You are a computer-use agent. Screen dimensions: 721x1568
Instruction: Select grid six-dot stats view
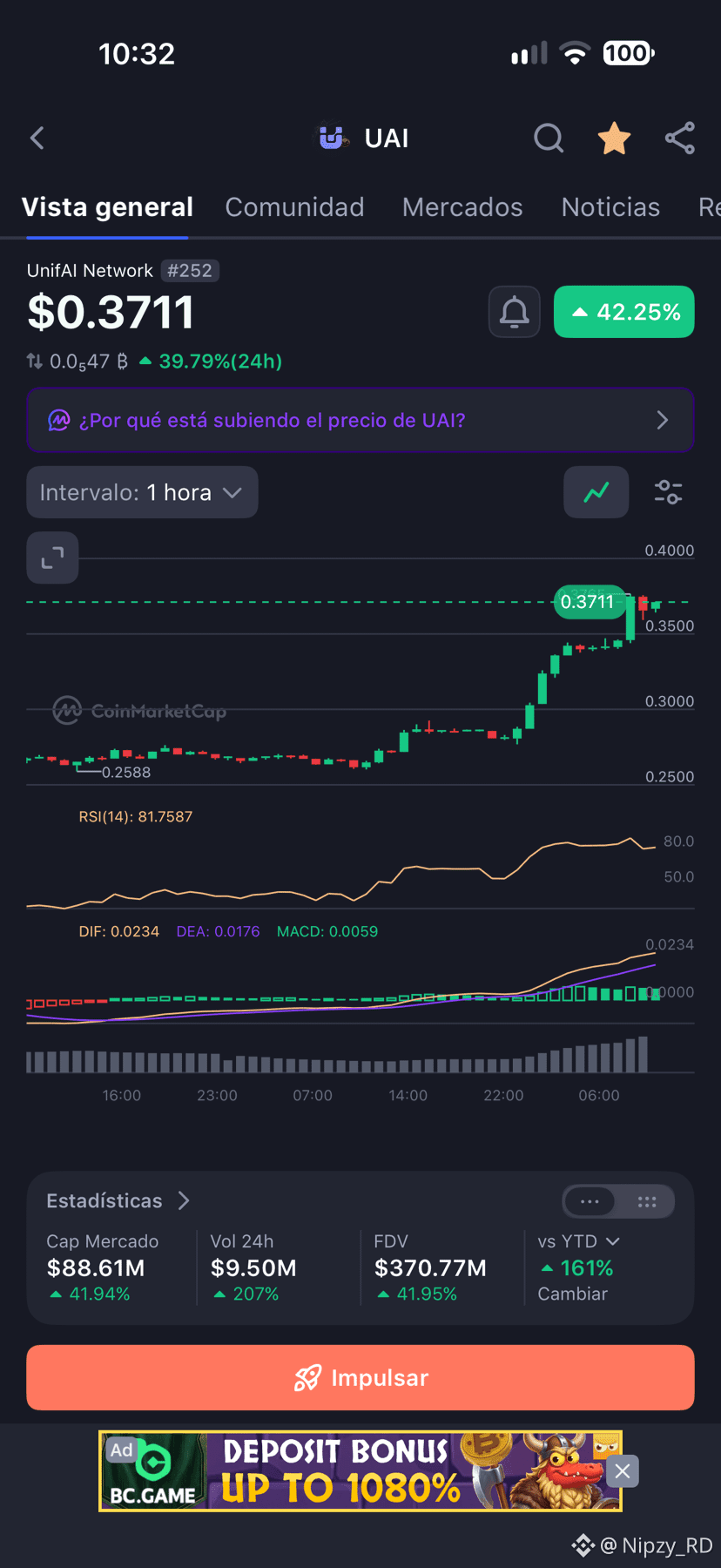click(x=647, y=1202)
